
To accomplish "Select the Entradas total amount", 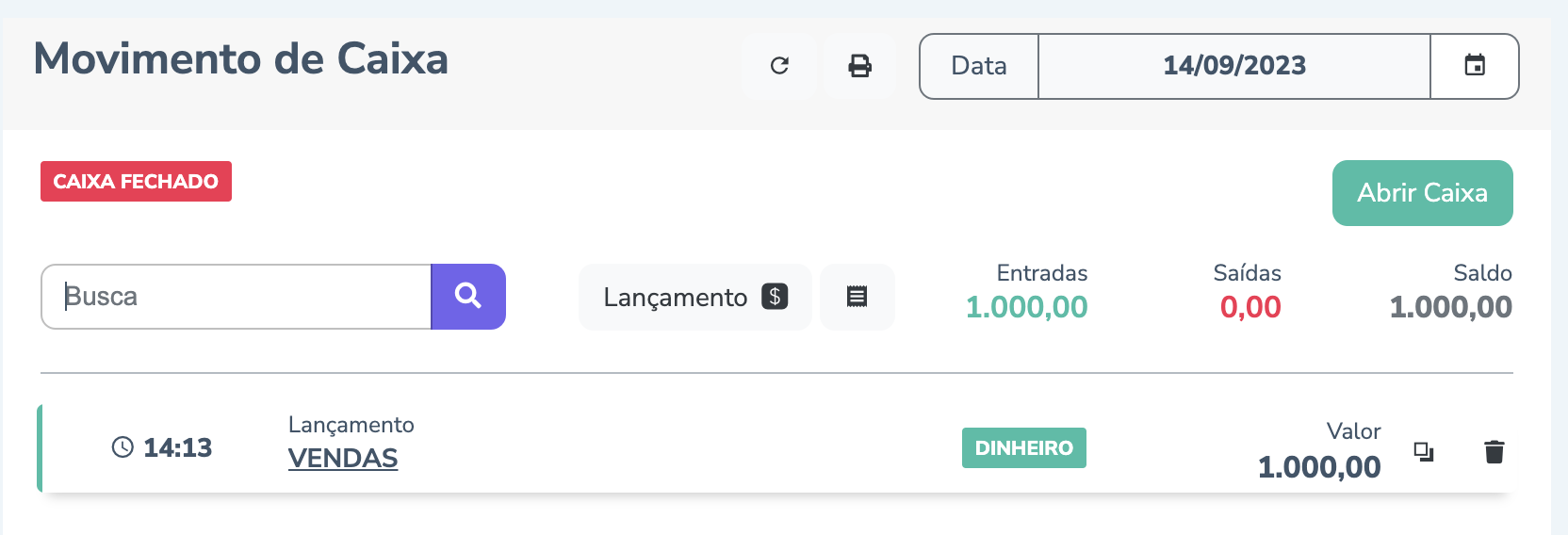I will (x=1026, y=308).
